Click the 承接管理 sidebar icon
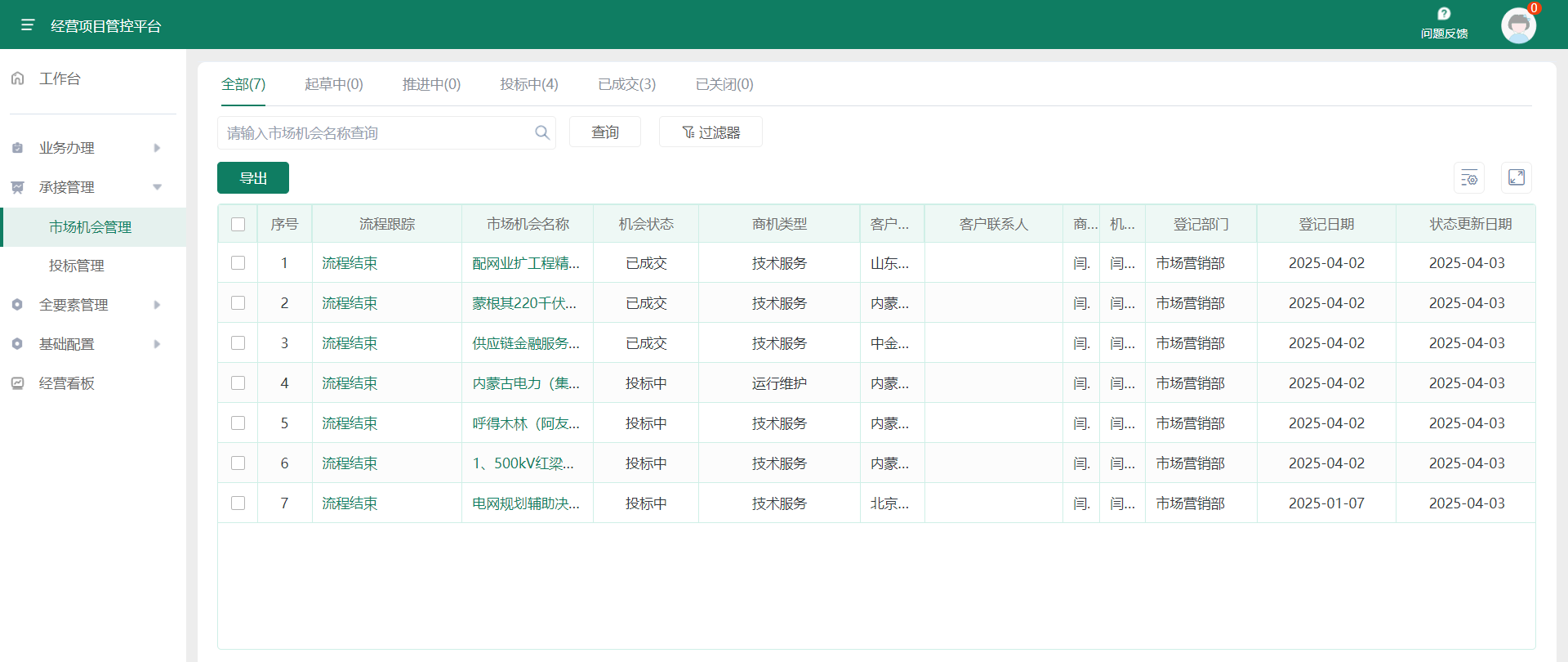The height and width of the screenshot is (662, 1568). click(x=17, y=187)
